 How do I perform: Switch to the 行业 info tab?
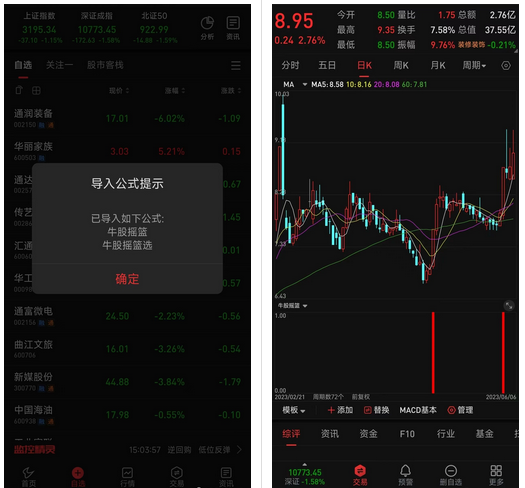(446, 434)
